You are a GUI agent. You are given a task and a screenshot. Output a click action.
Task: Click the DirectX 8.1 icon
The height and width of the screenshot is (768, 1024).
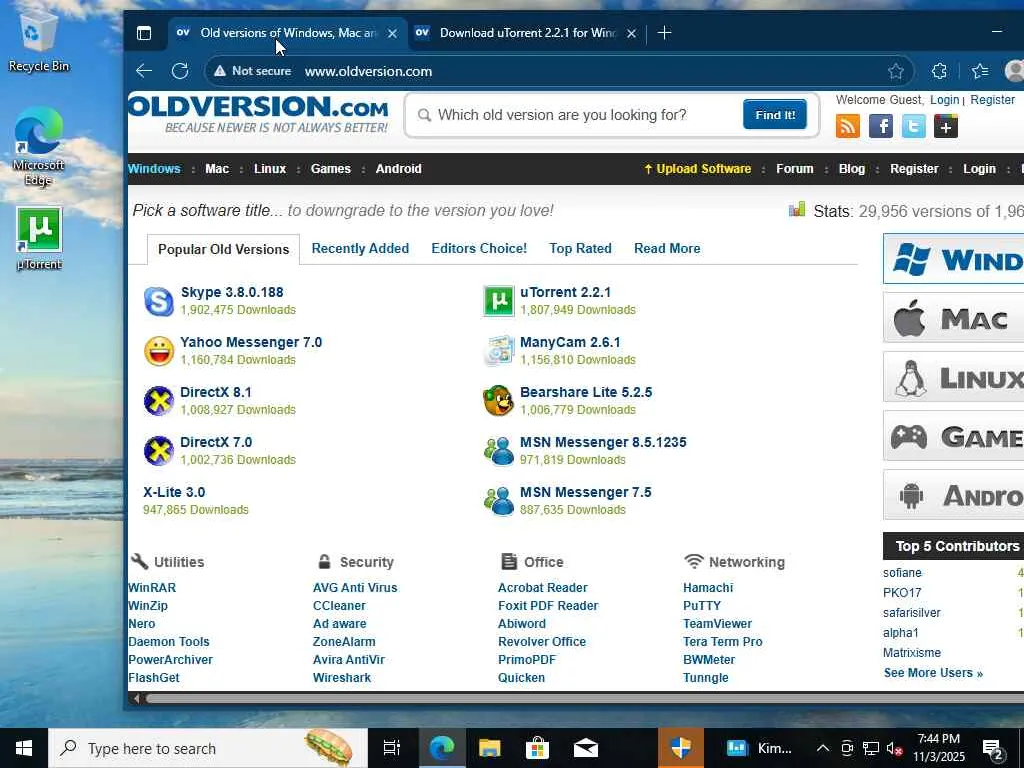pos(159,401)
